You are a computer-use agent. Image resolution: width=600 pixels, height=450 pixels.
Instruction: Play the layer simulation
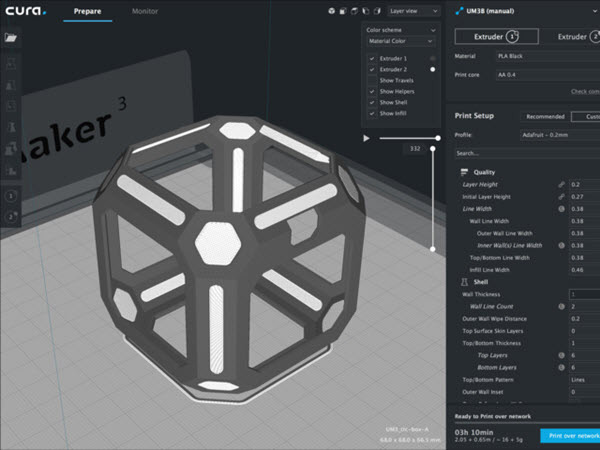[x=367, y=138]
